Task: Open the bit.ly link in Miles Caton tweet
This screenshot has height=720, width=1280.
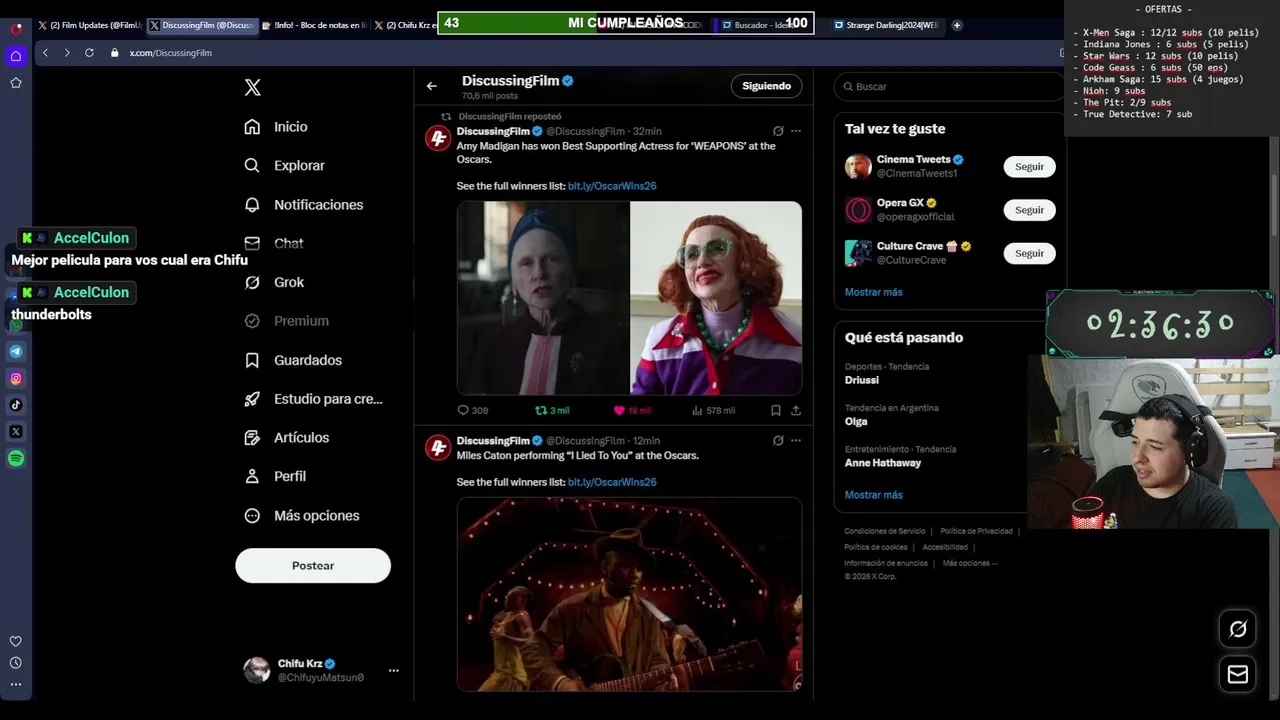Action: [612, 482]
